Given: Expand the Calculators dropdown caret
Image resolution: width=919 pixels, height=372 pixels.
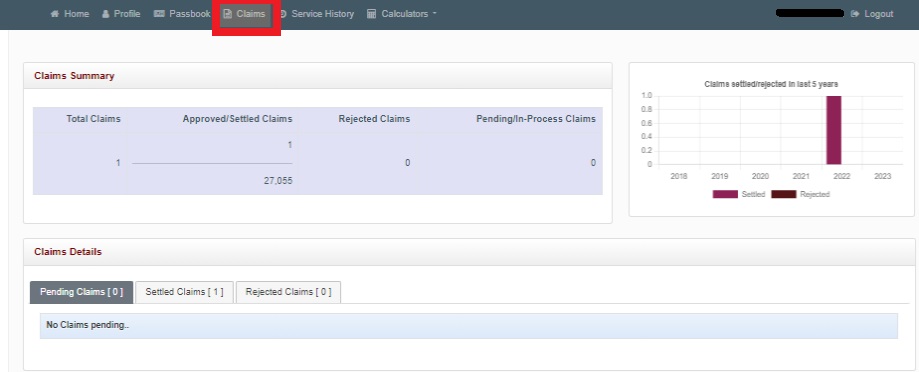Looking at the screenshot, I should [434, 13].
